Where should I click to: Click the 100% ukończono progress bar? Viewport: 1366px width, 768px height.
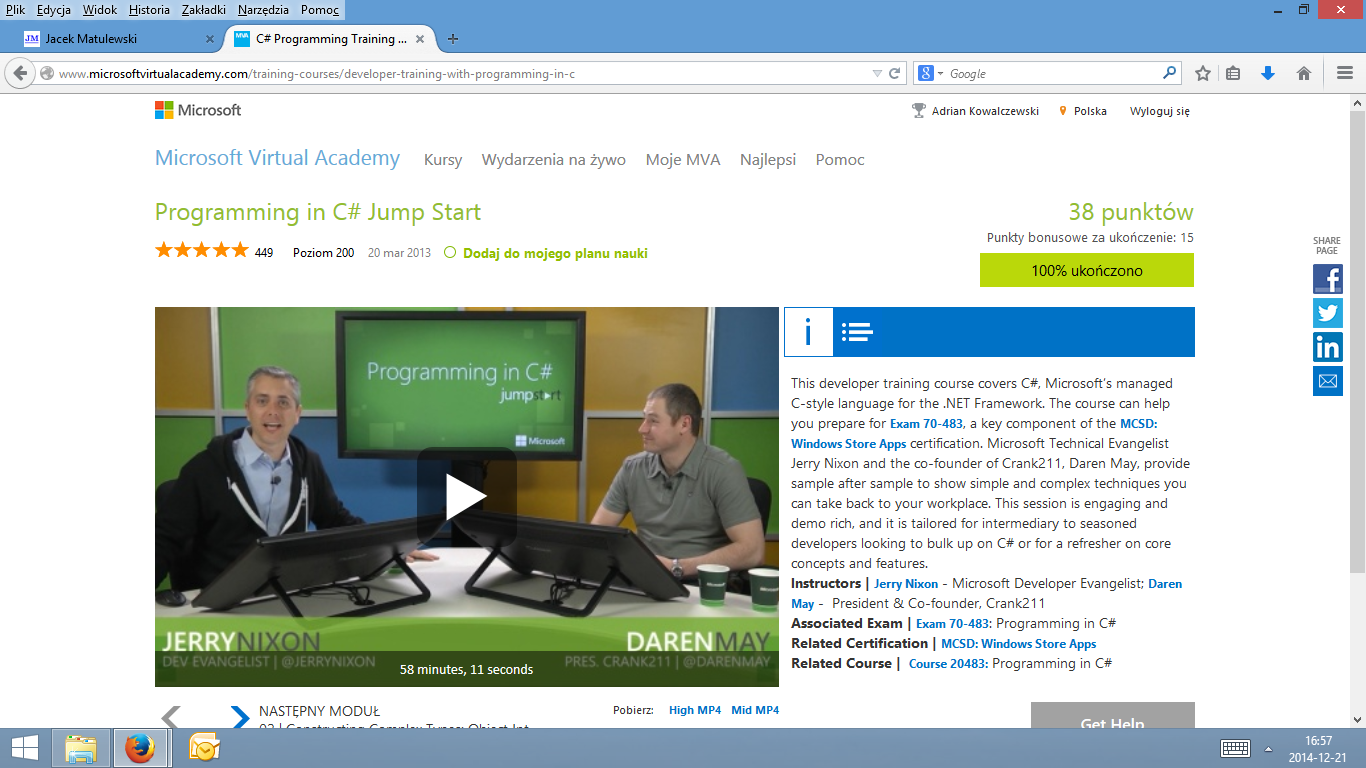[x=1086, y=270]
